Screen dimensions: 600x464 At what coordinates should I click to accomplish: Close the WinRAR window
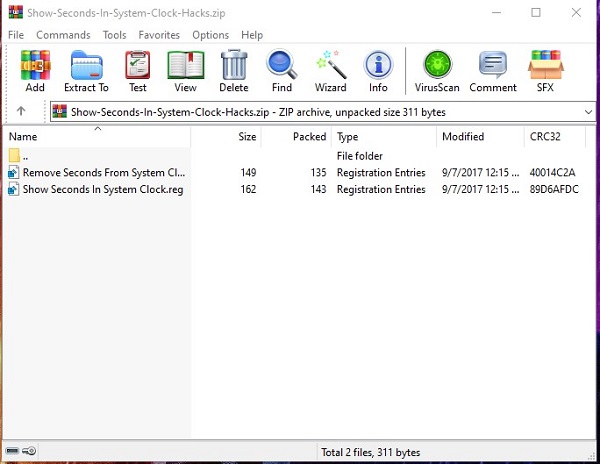point(576,13)
